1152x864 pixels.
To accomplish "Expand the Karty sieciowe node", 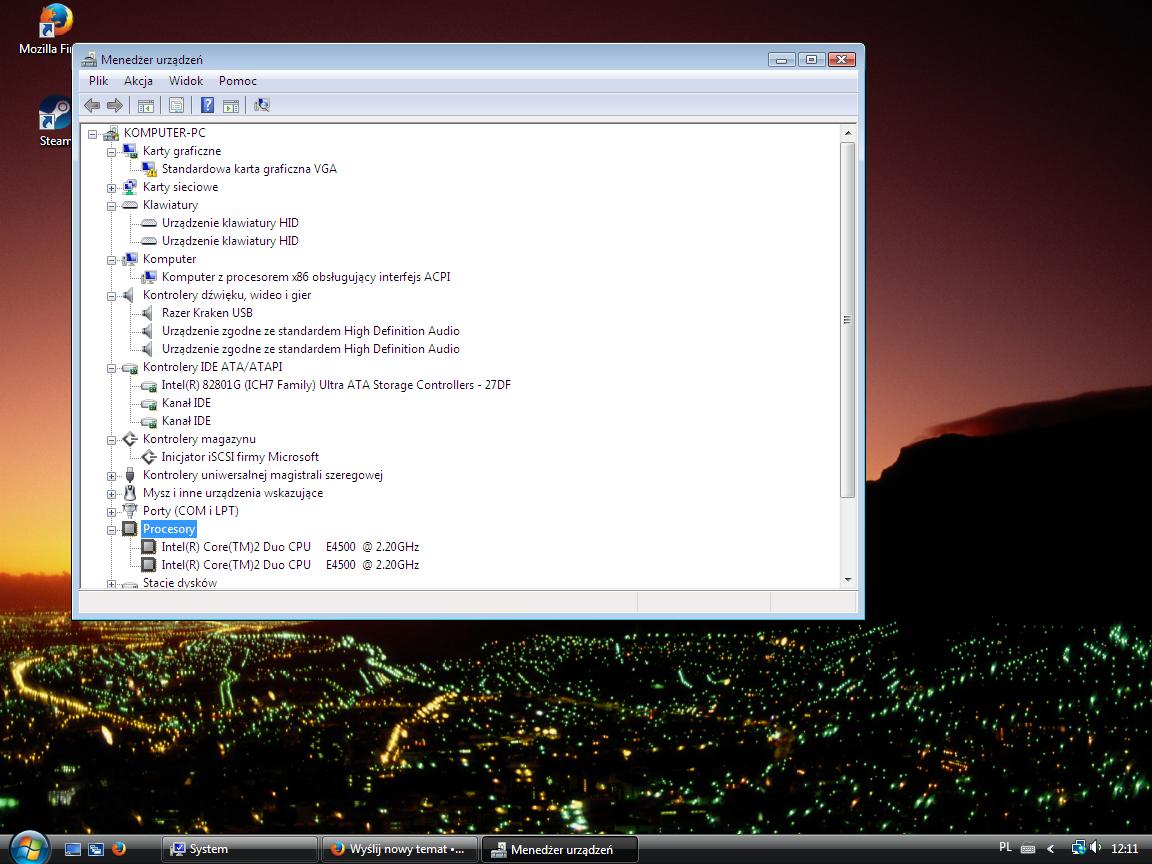I will (x=112, y=188).
